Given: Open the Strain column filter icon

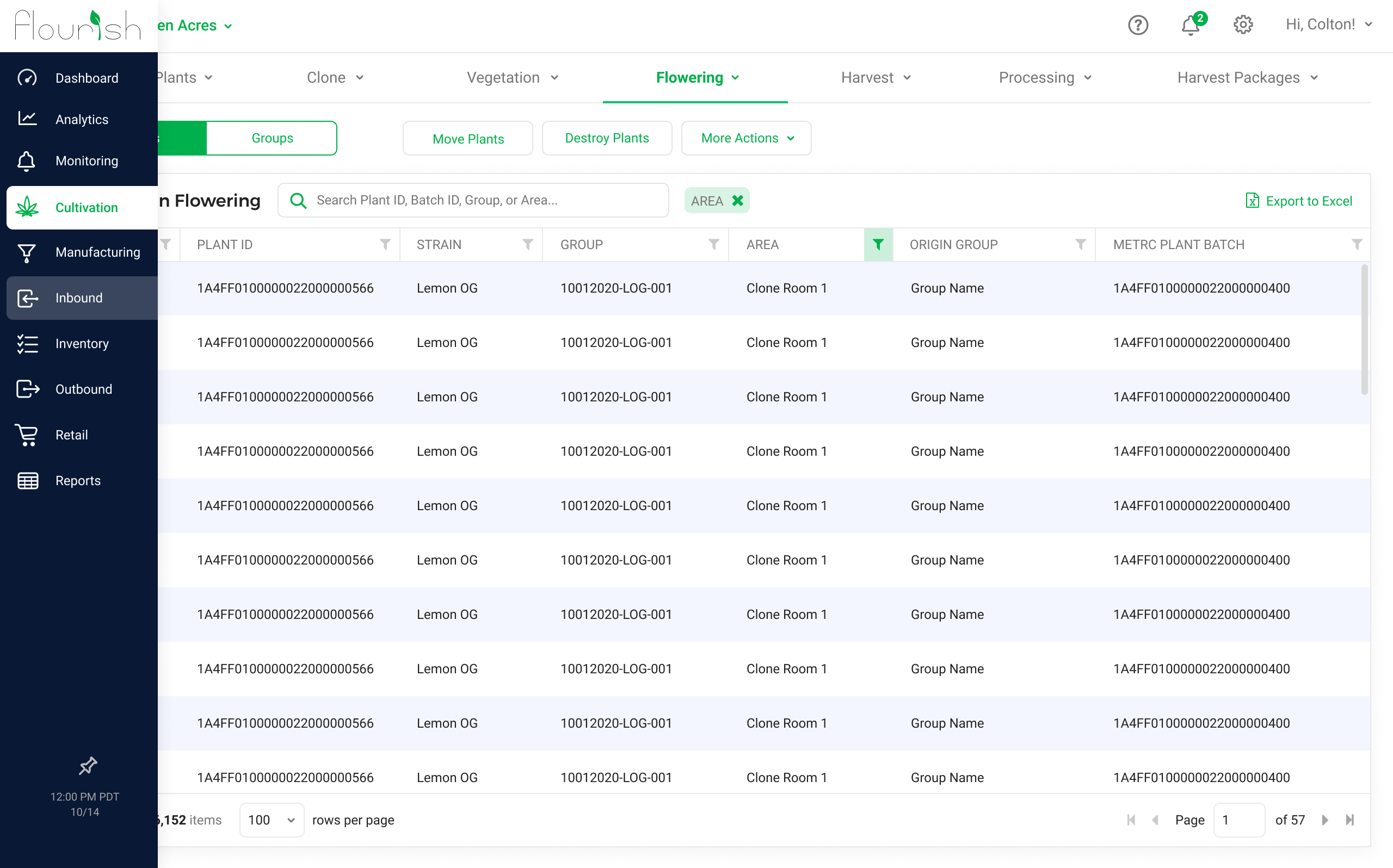Looking at the screenshot, I should [527, 245].
